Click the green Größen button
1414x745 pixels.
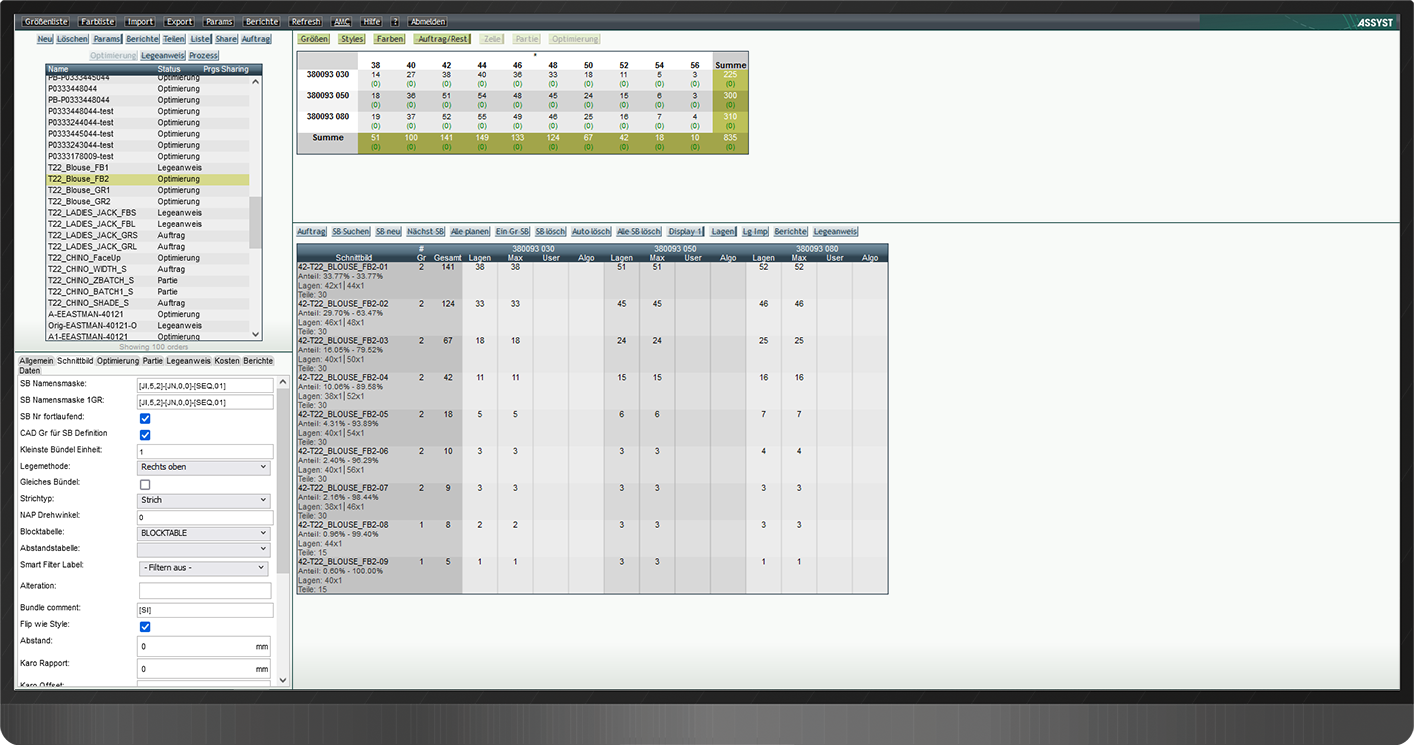coord(314,39)
